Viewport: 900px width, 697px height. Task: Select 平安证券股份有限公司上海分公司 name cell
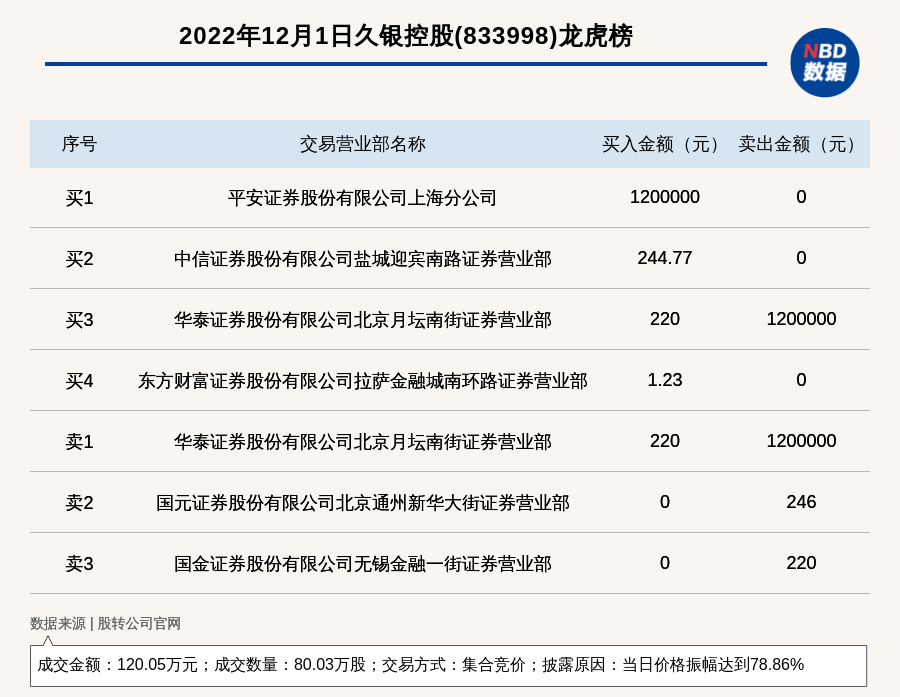click(362, 198)
